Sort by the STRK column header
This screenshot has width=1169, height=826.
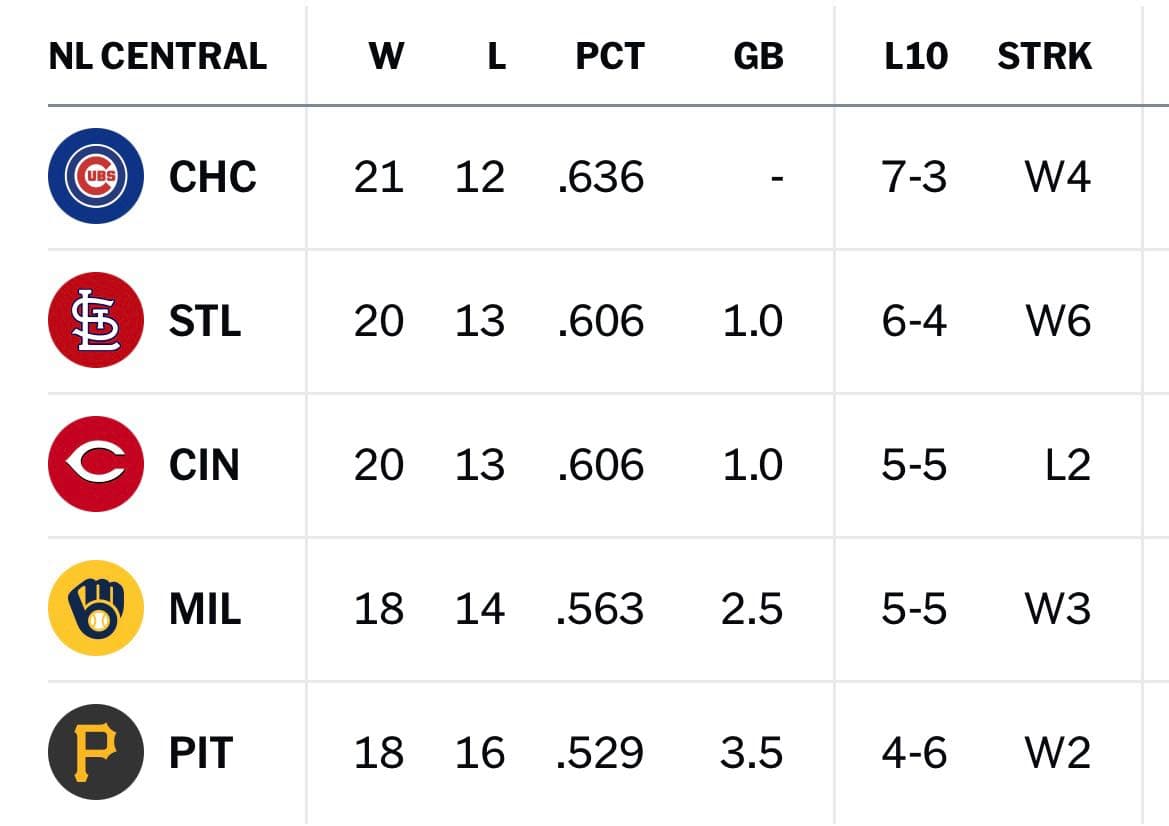1044,56
